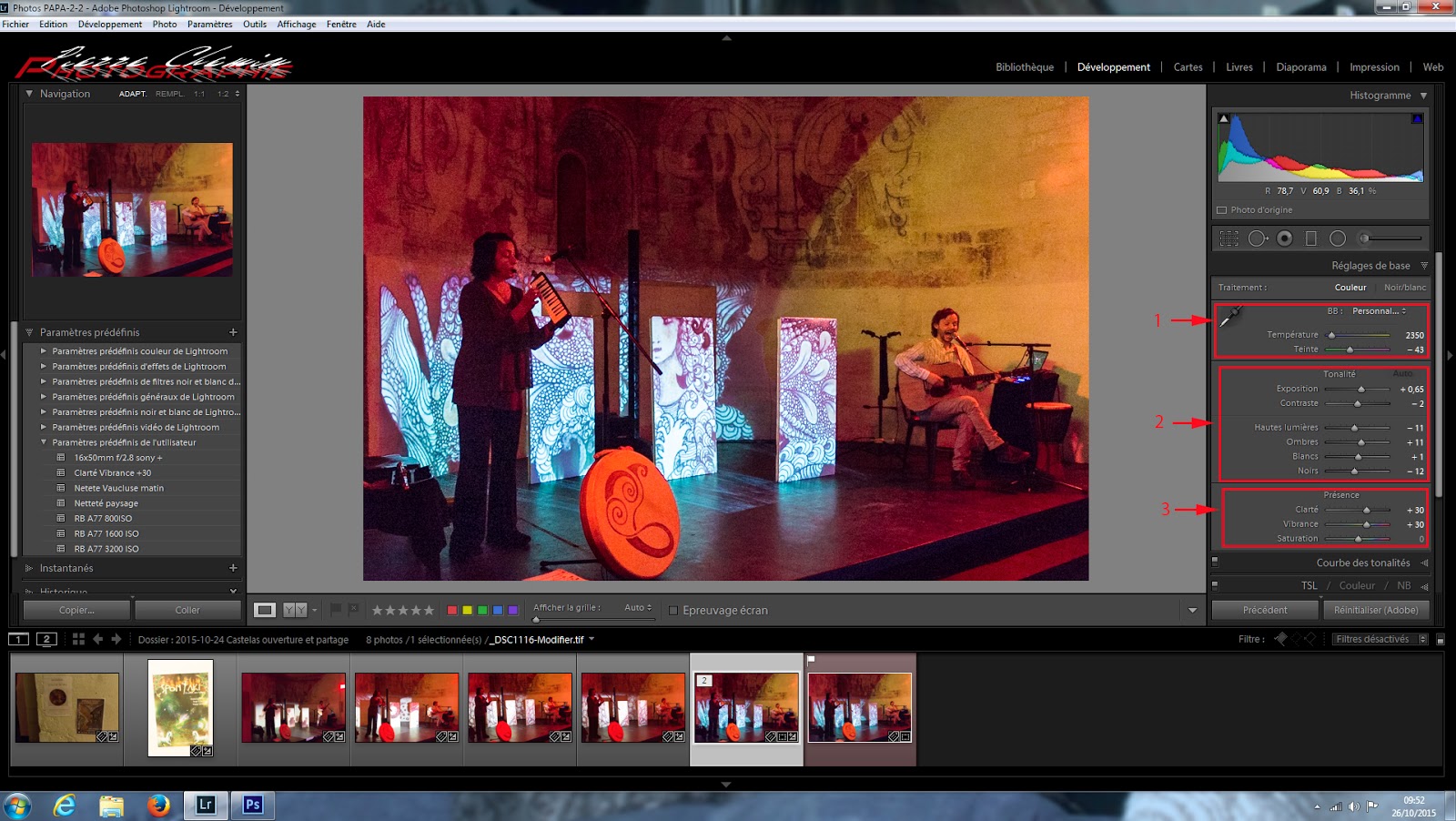Toggle TSL panel on/off switch
Viewport: 1456px width, 821px height.
[x=1215, y=585]
